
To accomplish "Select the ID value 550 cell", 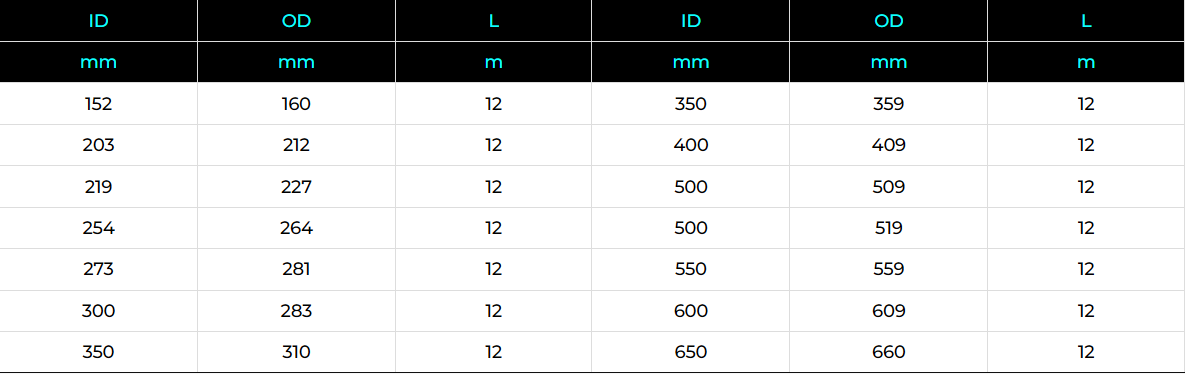I will 691,270.
